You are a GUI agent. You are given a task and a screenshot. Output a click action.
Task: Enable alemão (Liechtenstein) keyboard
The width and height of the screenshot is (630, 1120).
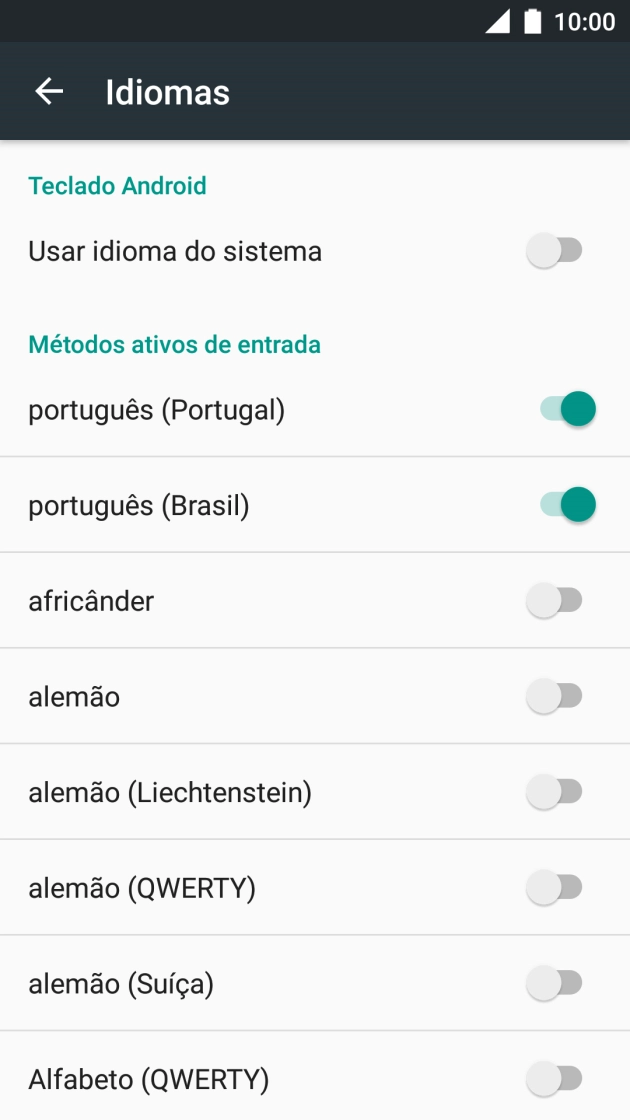(x=557, y=791)
